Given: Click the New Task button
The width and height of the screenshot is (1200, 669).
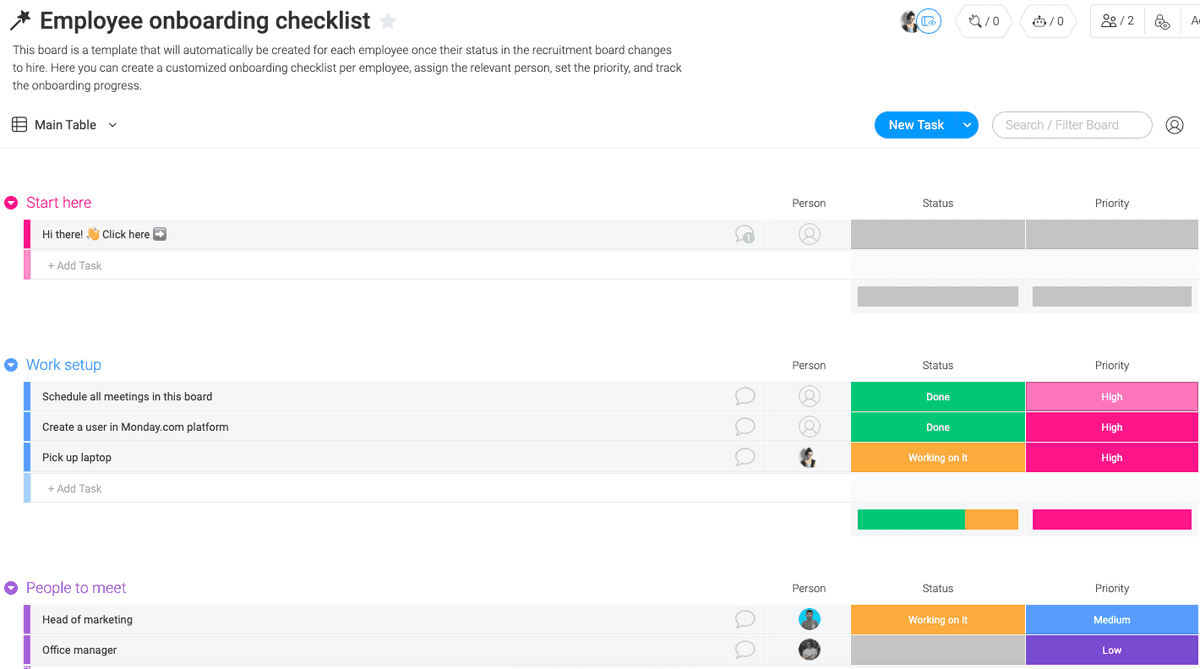Looking at the screenshot, I should (915, 124).
